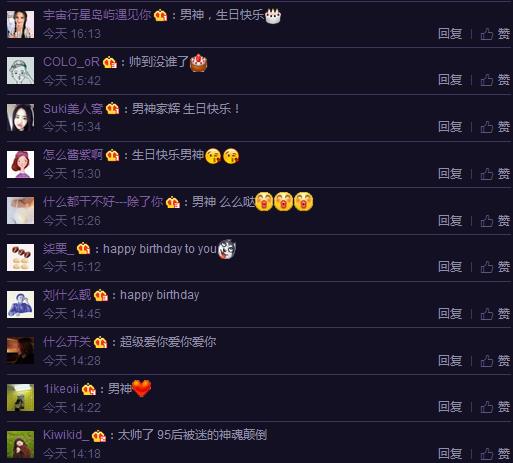This screenshot has width=513, height=463.
Task: Like 什么开关's comment at 14:28
Action: [495, 361]
